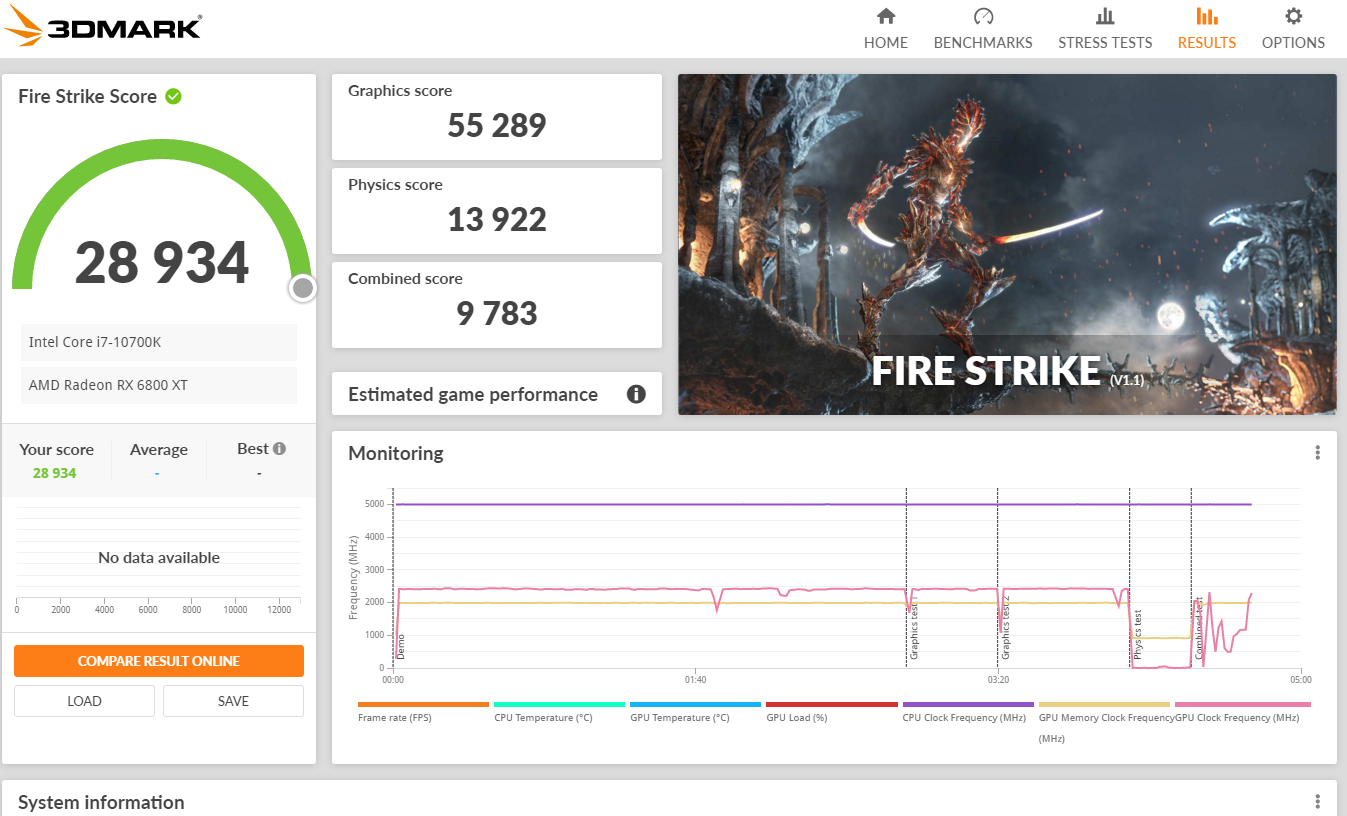Click the AMD Radeon RX 6800 XT entry
The image size is (1347, 816).
coord(159,385)
